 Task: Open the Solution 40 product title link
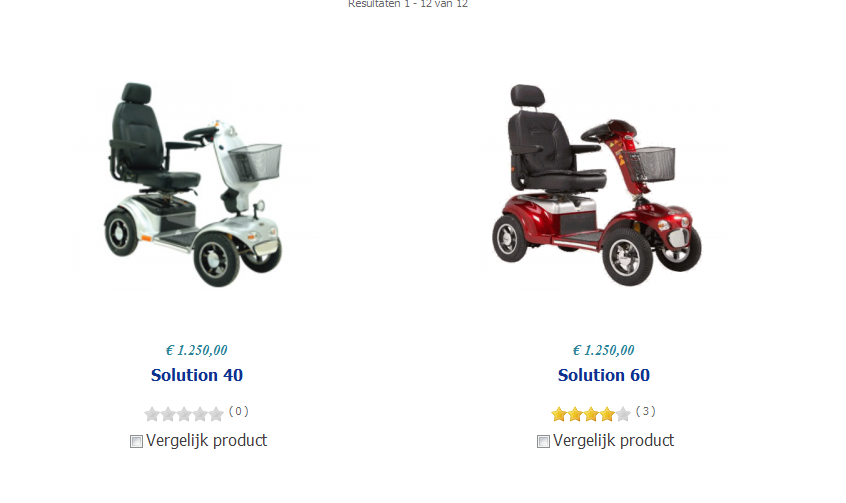point(197,375)
